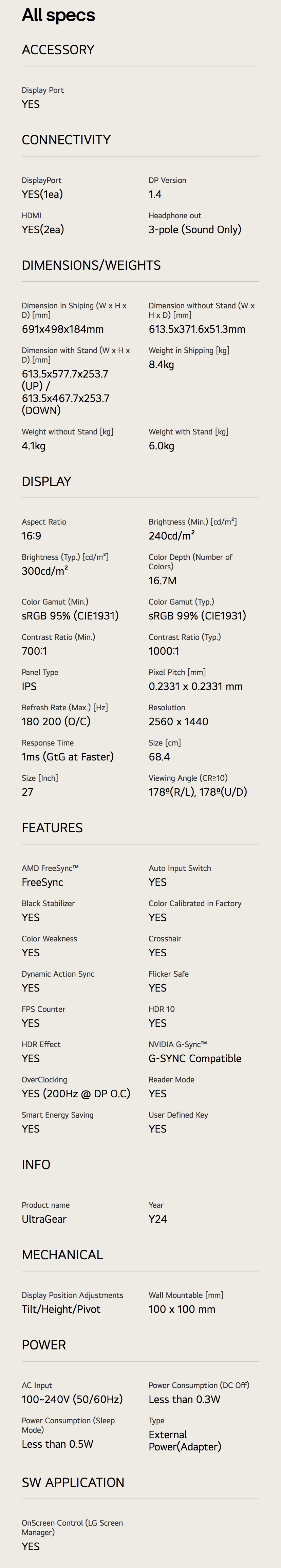Select the Weight in Shipping 8.4kg value
Image resolution: width=281 pixels, height=1568 pixels.
pyautogui.click(x=162, y=365)
